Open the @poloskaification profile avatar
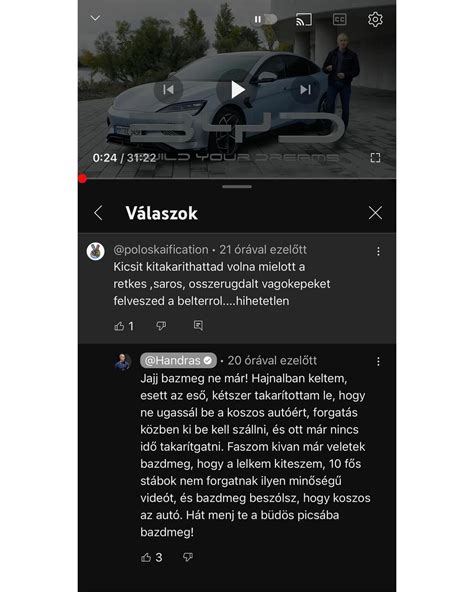 [96, 251]
